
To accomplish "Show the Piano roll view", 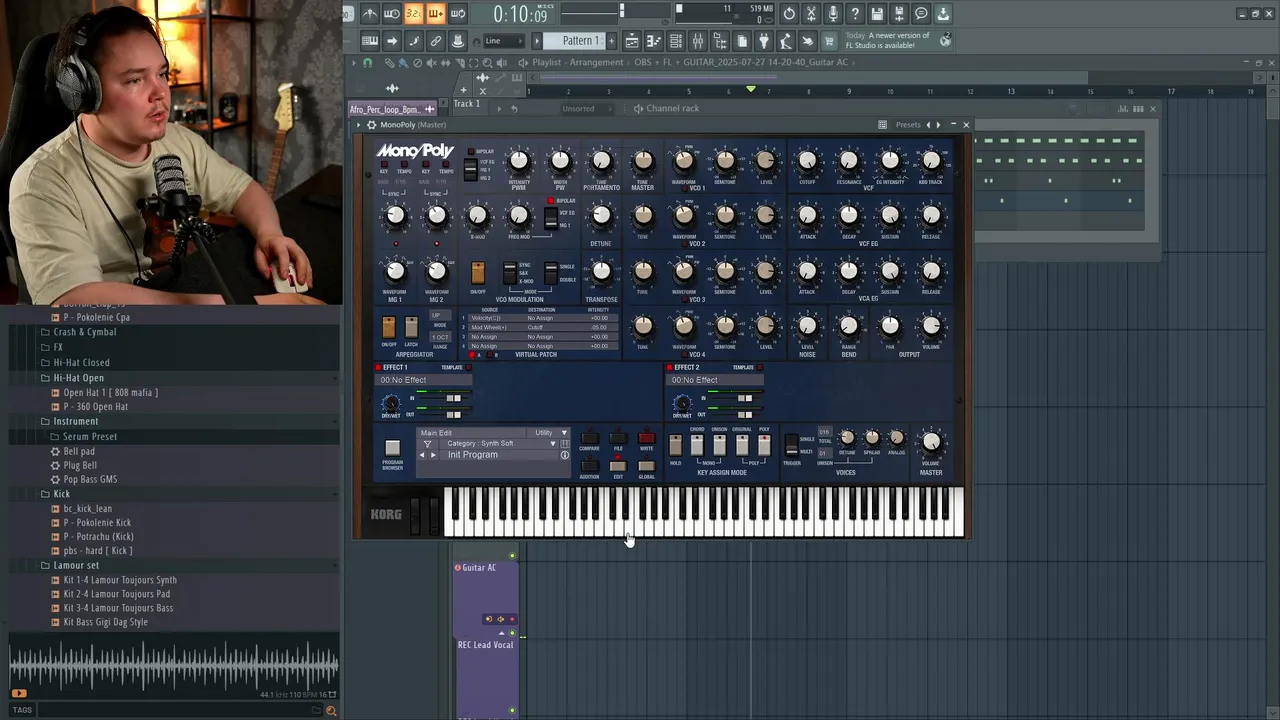I will (x=653, y=41).
